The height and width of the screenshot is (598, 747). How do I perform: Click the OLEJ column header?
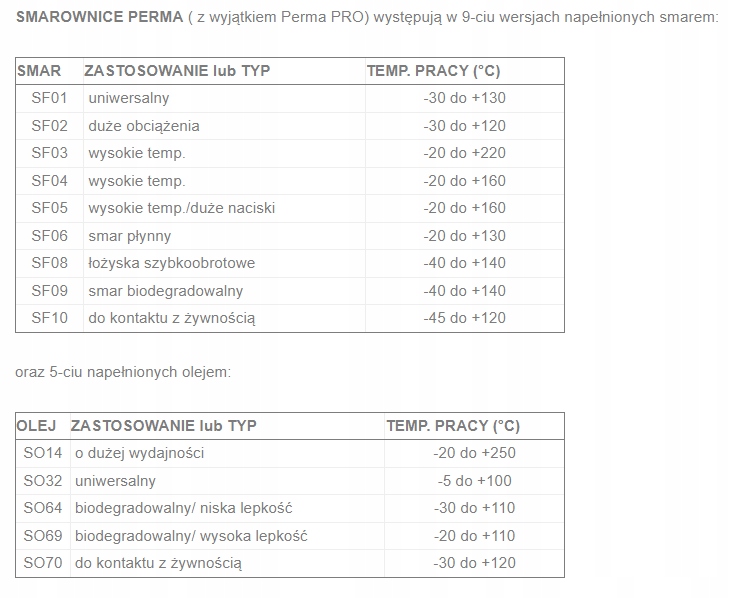click(36, 426)
